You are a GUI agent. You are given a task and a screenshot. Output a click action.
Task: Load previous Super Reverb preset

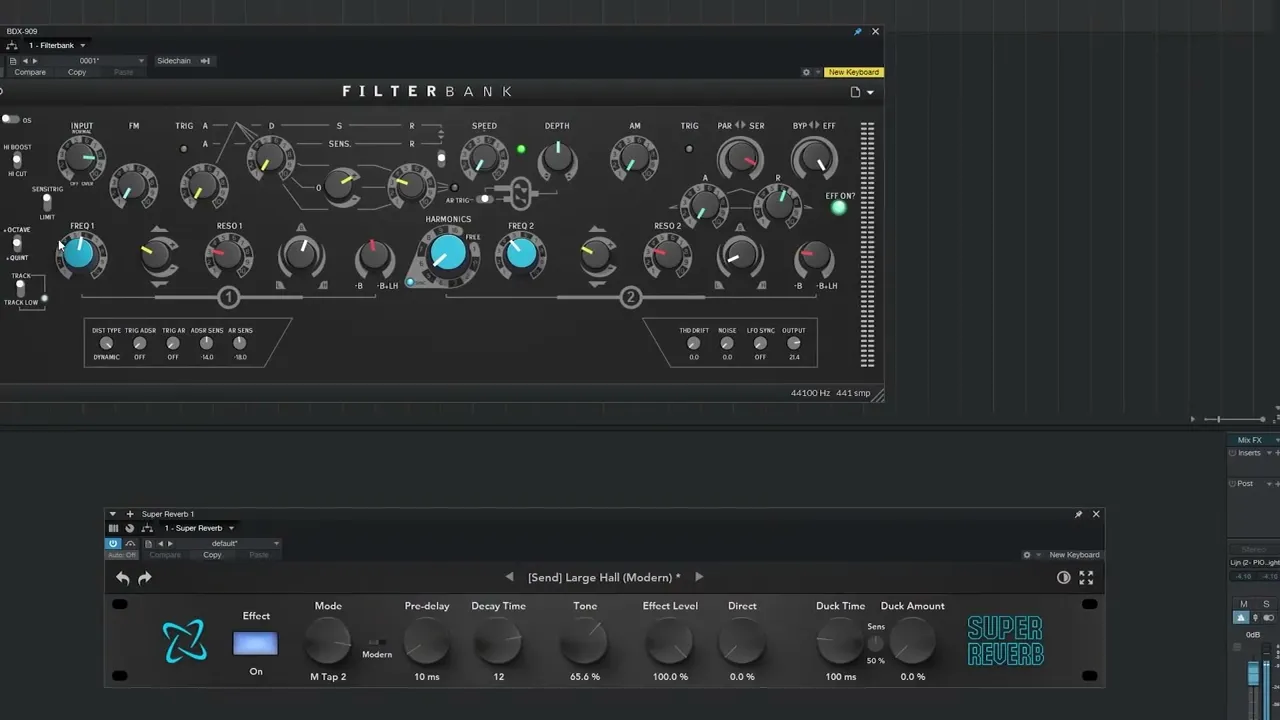point(509,577)
